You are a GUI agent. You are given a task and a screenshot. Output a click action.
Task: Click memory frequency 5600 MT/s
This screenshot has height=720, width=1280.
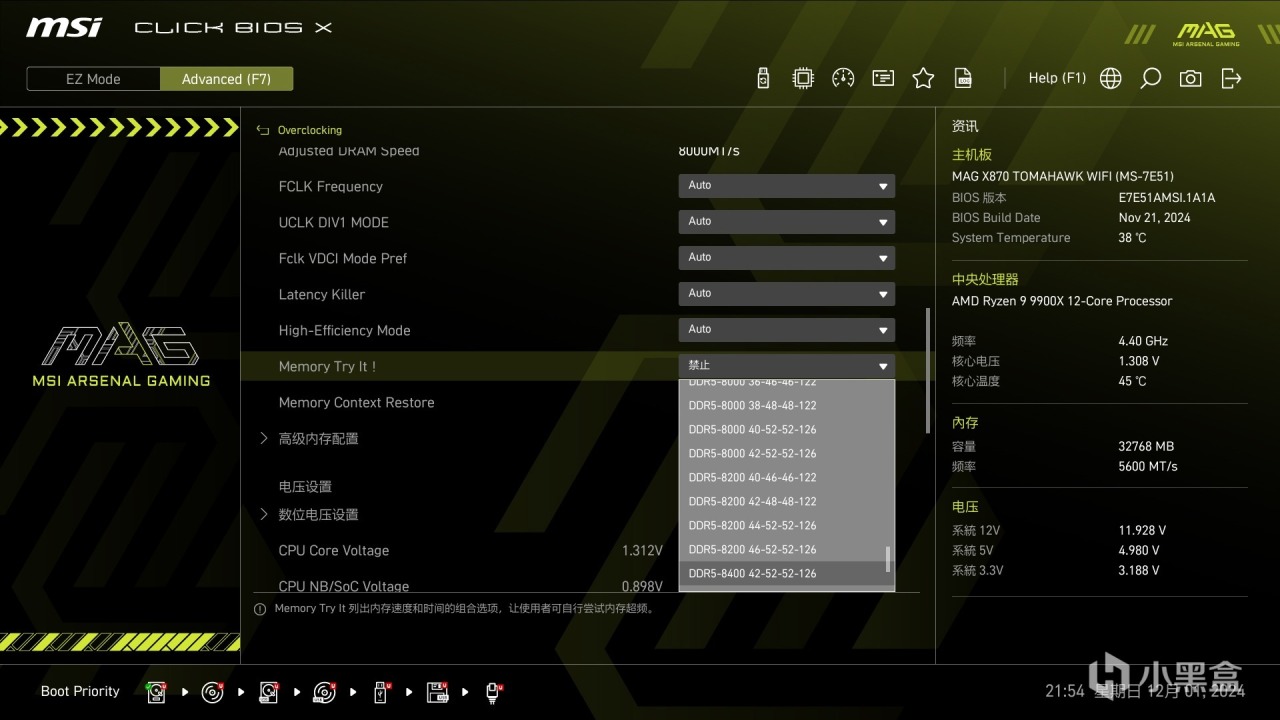click(1148, 466)
